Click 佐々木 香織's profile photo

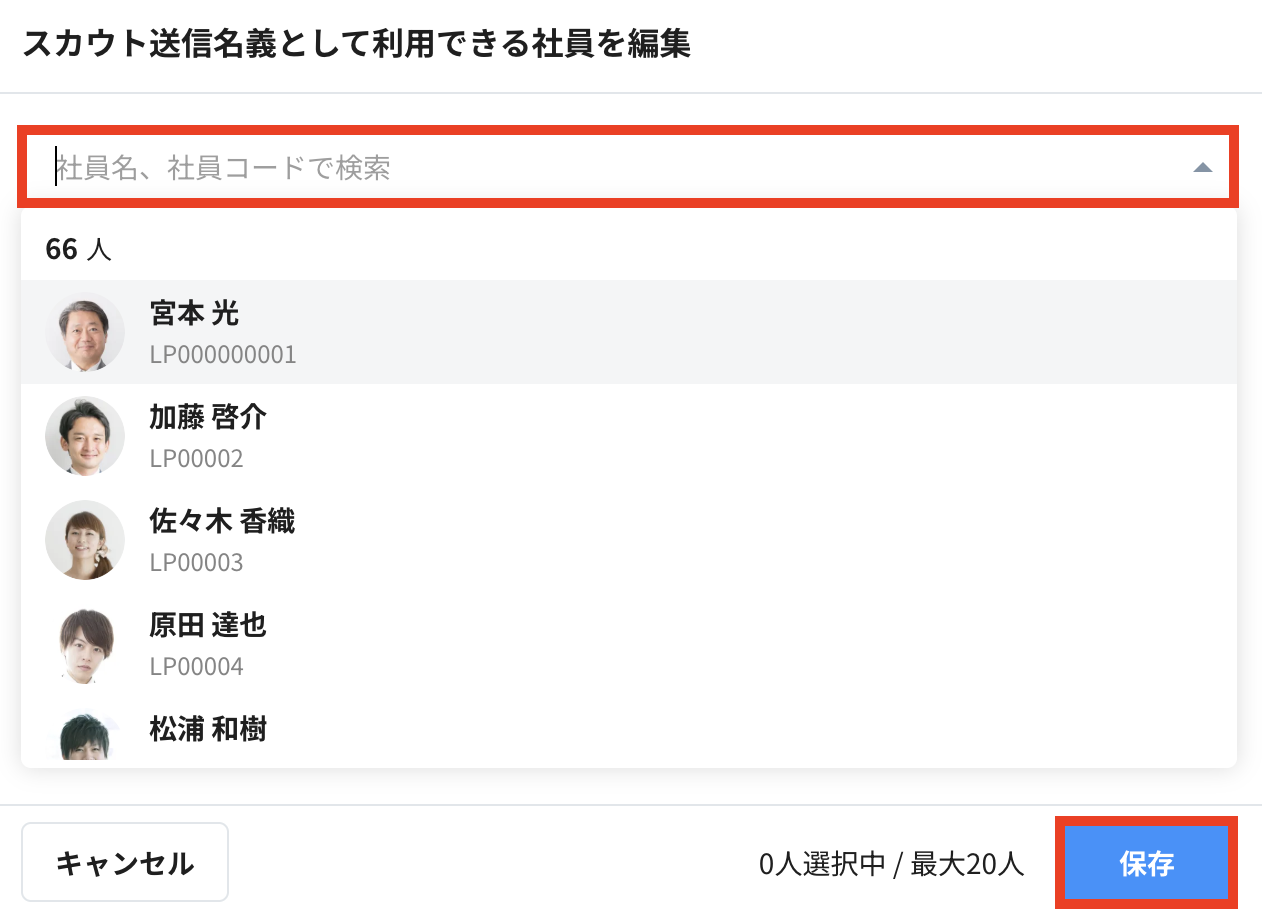pos(85,540)
